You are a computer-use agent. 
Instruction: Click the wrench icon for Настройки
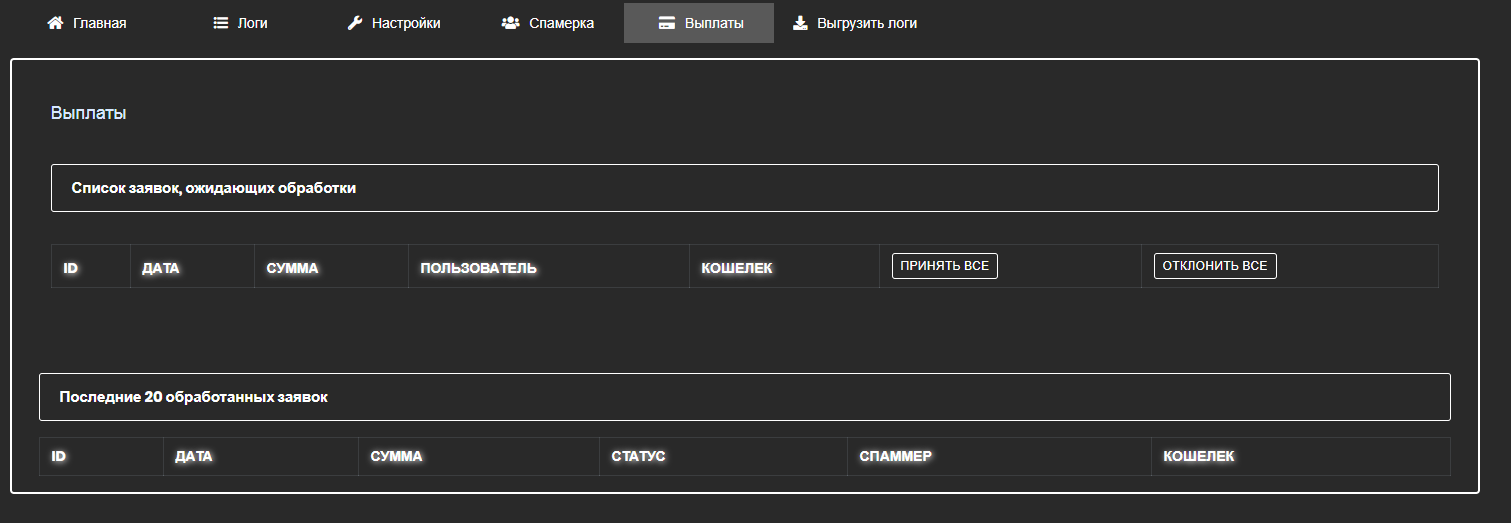(x=355, y=23)
